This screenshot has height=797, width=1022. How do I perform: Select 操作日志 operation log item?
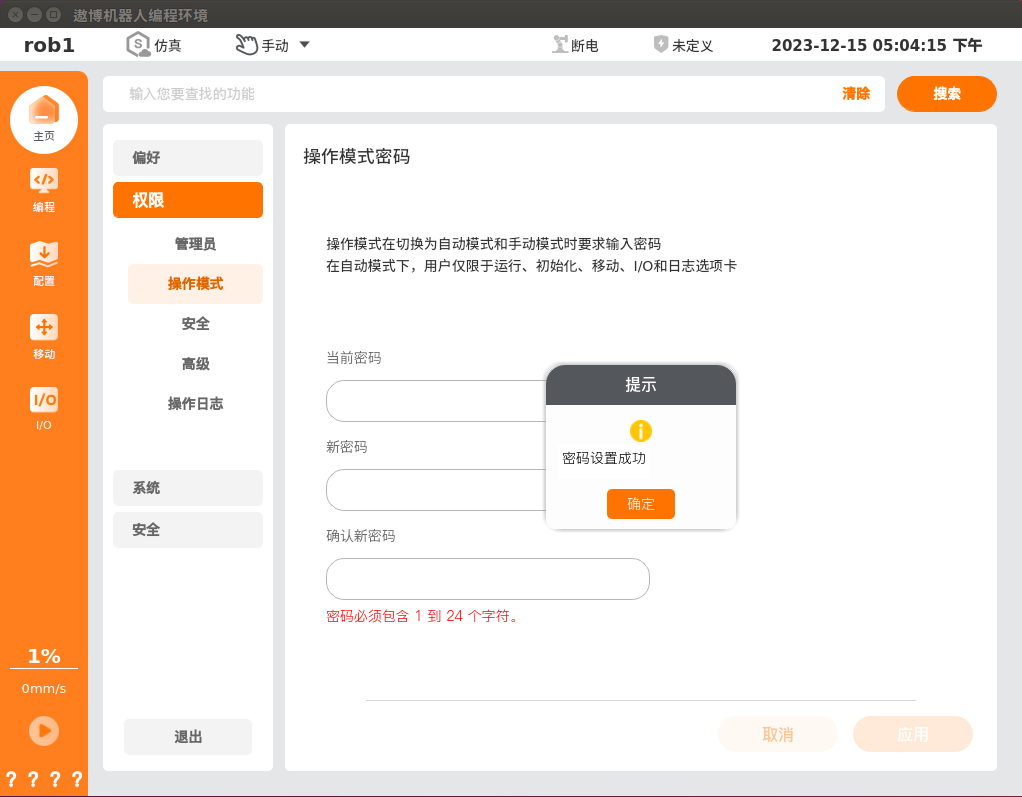195,403
